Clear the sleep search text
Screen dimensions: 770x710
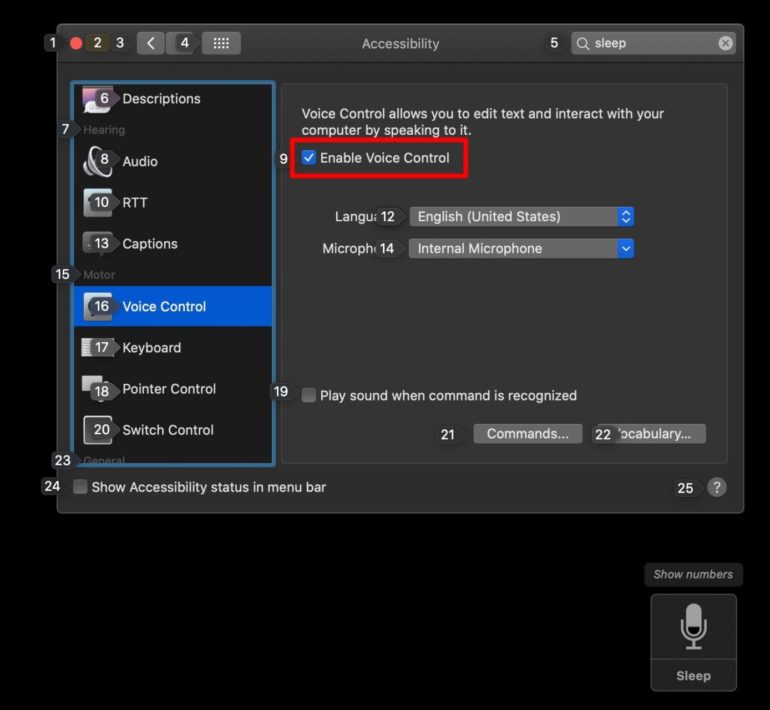725,43
